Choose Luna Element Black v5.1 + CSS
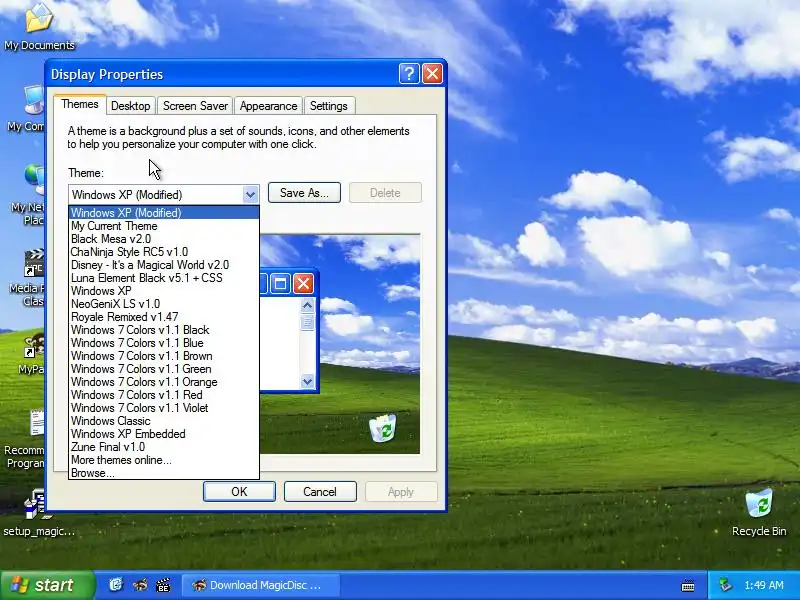800x600 pixels. pyautogui.click(x=164, y=278)
